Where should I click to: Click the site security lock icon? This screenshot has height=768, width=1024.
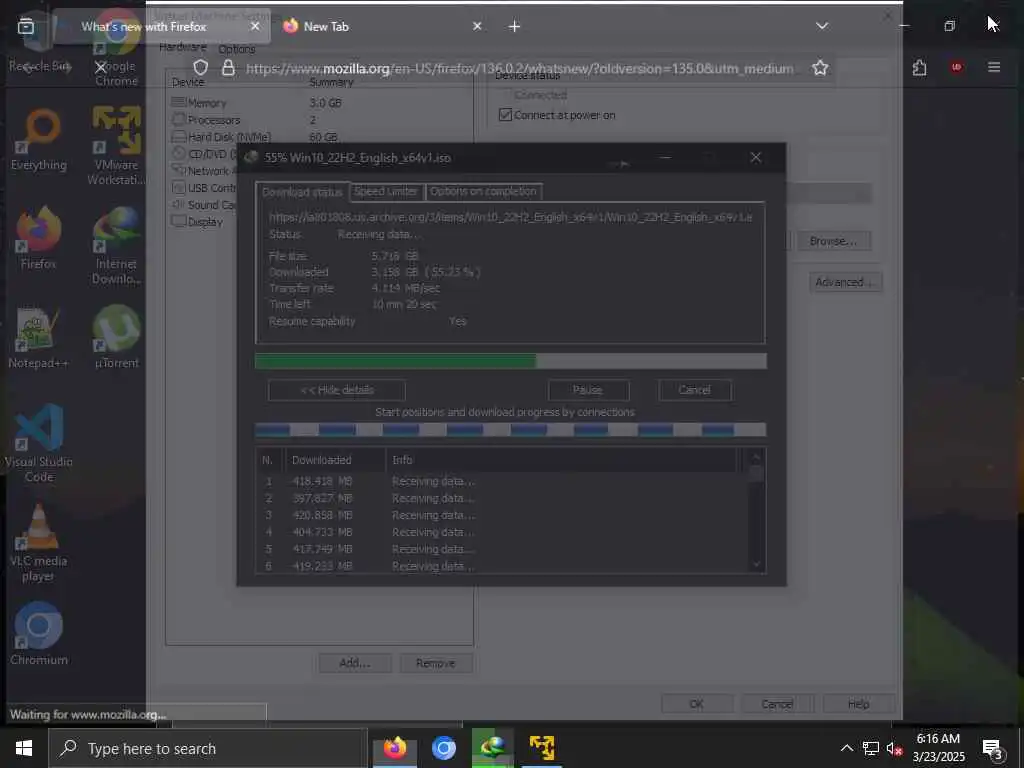[x=228, y=68]
